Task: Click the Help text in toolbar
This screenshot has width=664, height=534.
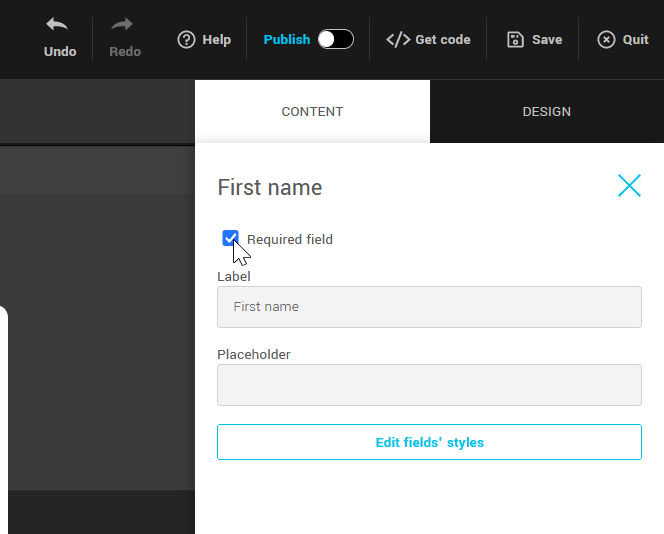Action: click(216, 40)
